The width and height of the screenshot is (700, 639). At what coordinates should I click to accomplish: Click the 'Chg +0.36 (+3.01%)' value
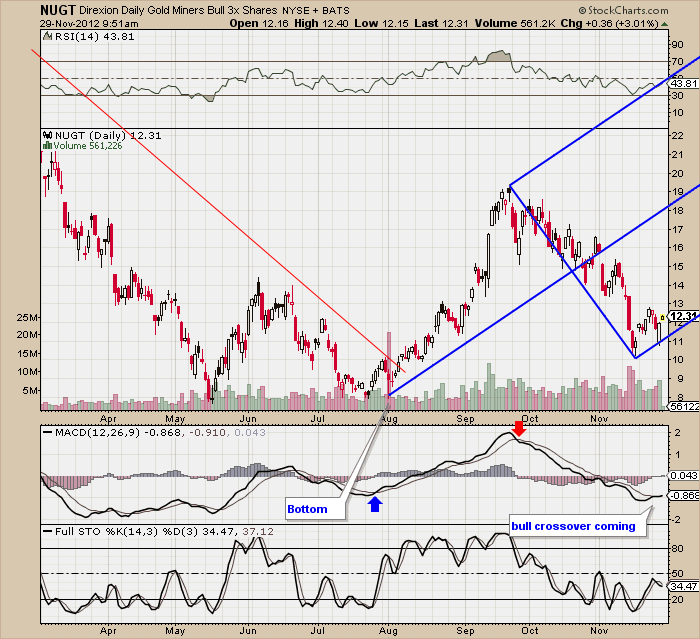(609, 24)
